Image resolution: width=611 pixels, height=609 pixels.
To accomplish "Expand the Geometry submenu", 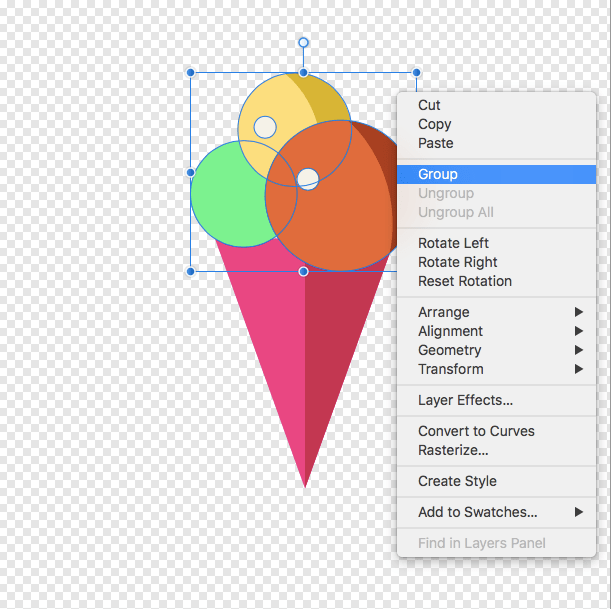I will (x=449, y=350).
